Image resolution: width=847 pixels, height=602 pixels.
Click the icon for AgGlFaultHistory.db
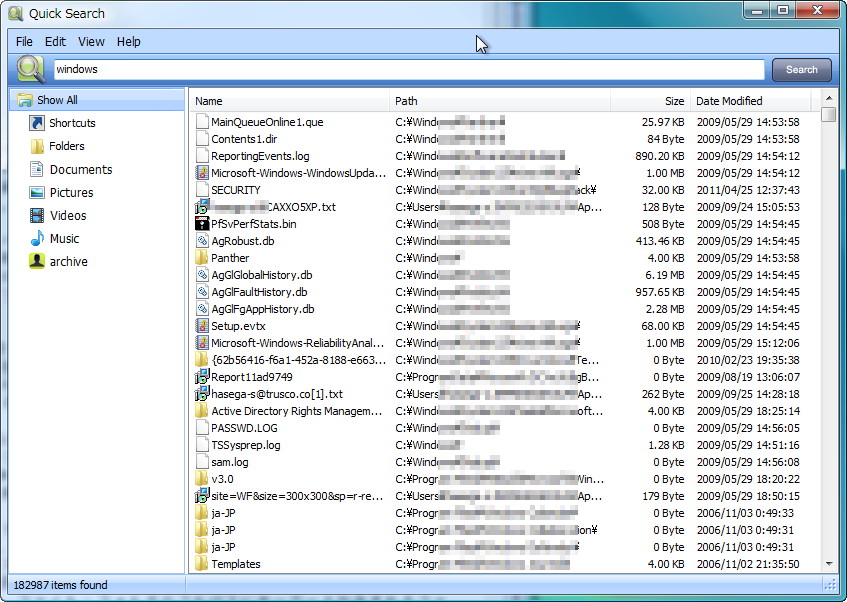202,292
